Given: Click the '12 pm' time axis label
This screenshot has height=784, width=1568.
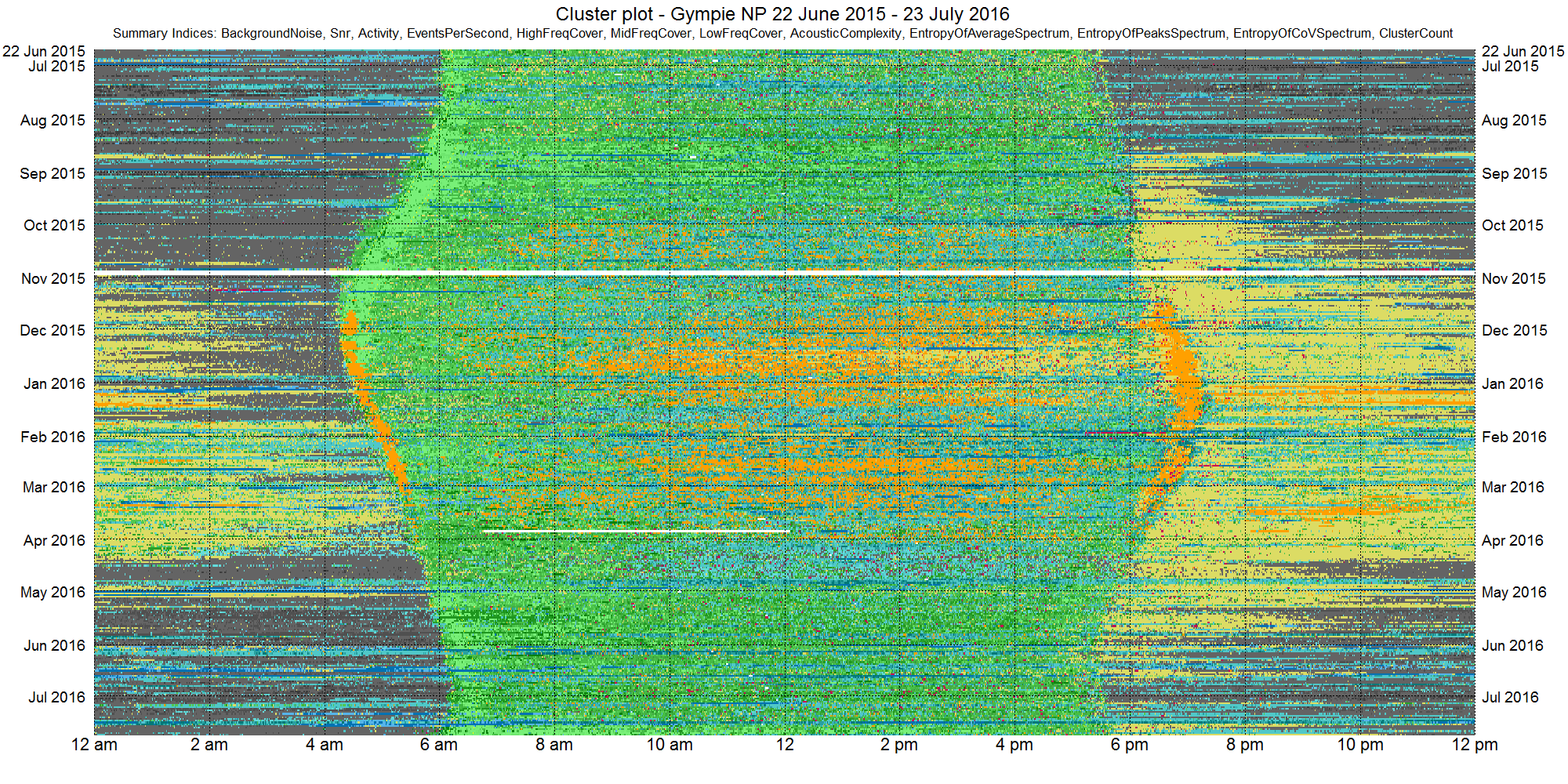Looking at the screenshot, I should [x=1475, y=745].
